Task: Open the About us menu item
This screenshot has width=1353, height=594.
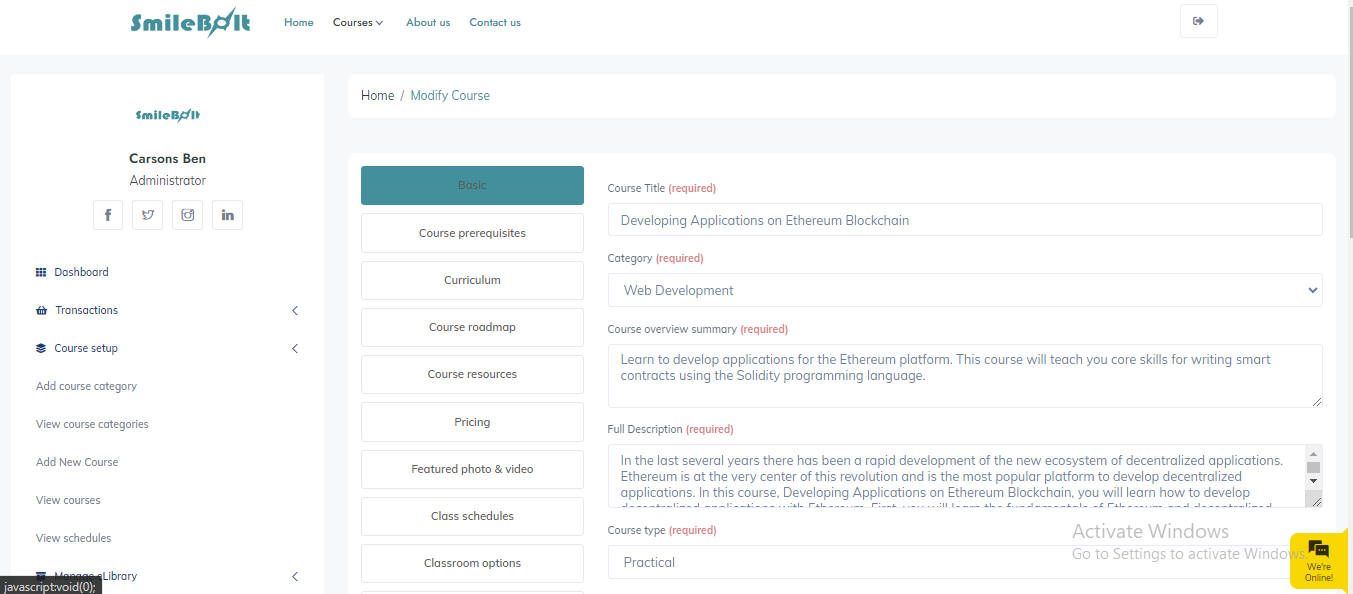Action: 428,22
